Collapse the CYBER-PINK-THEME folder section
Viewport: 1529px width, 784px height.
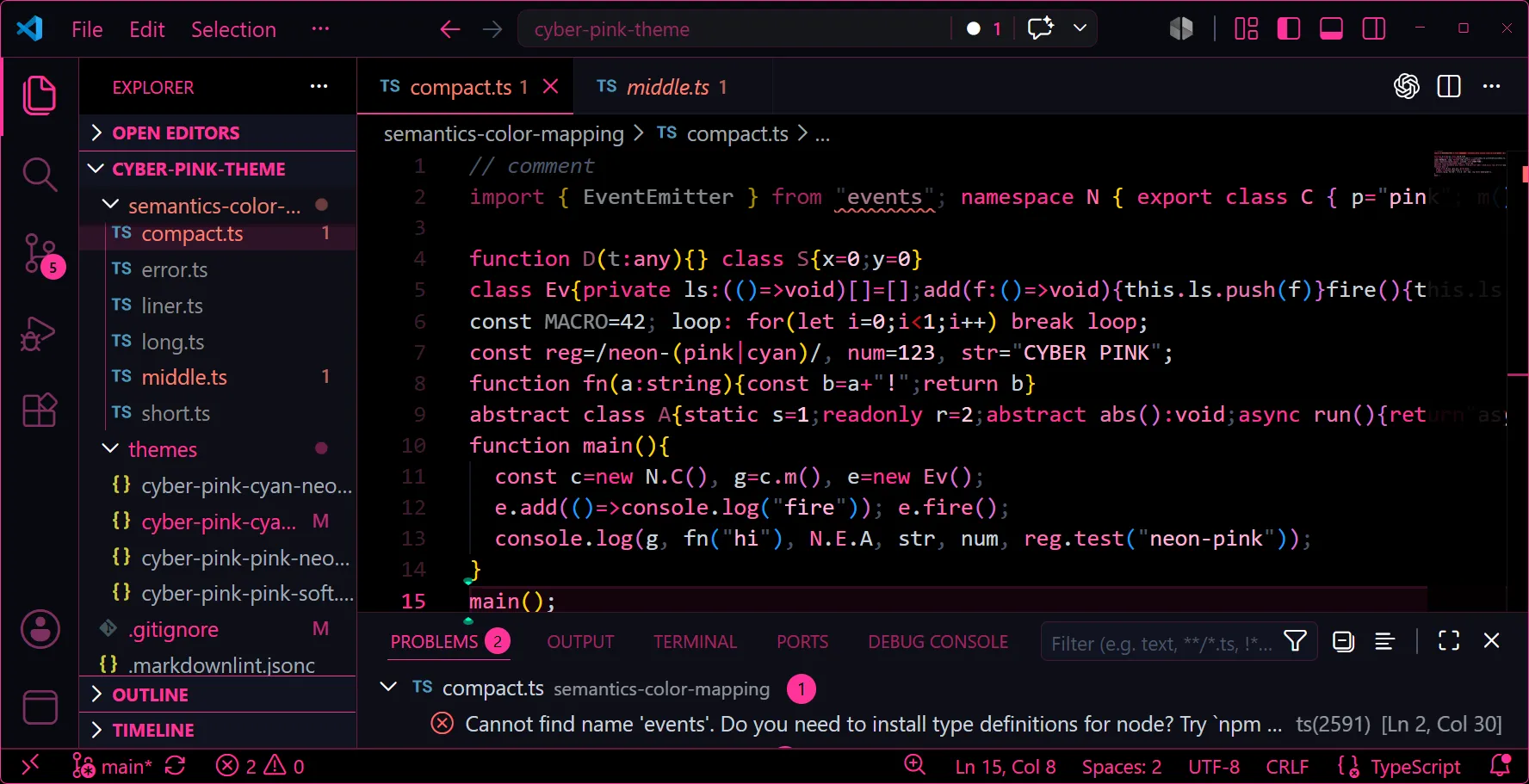(218, 169)
